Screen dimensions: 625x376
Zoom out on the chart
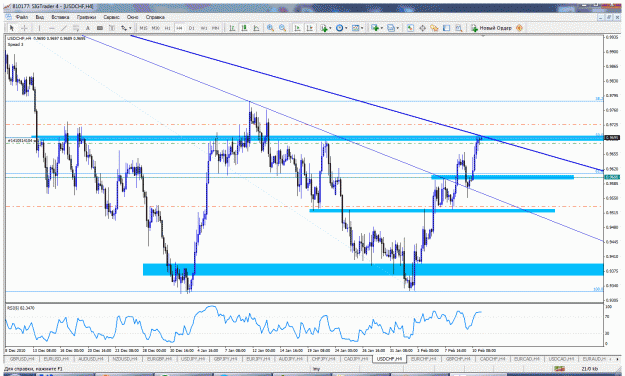[283, 28]
